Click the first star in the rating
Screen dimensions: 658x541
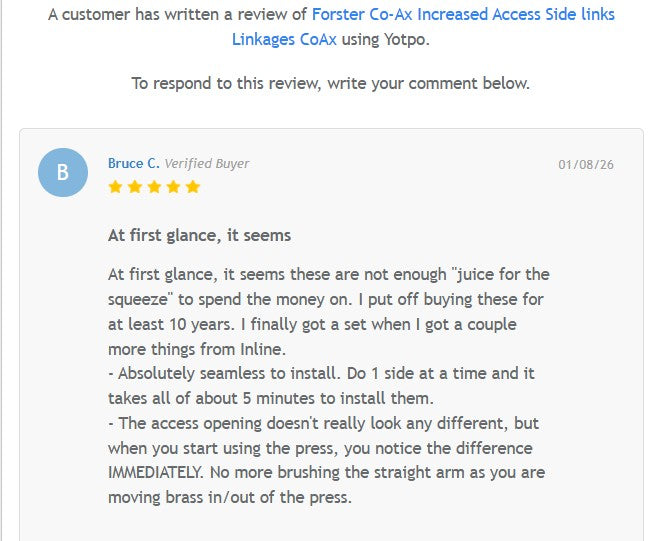click(115, 187)
